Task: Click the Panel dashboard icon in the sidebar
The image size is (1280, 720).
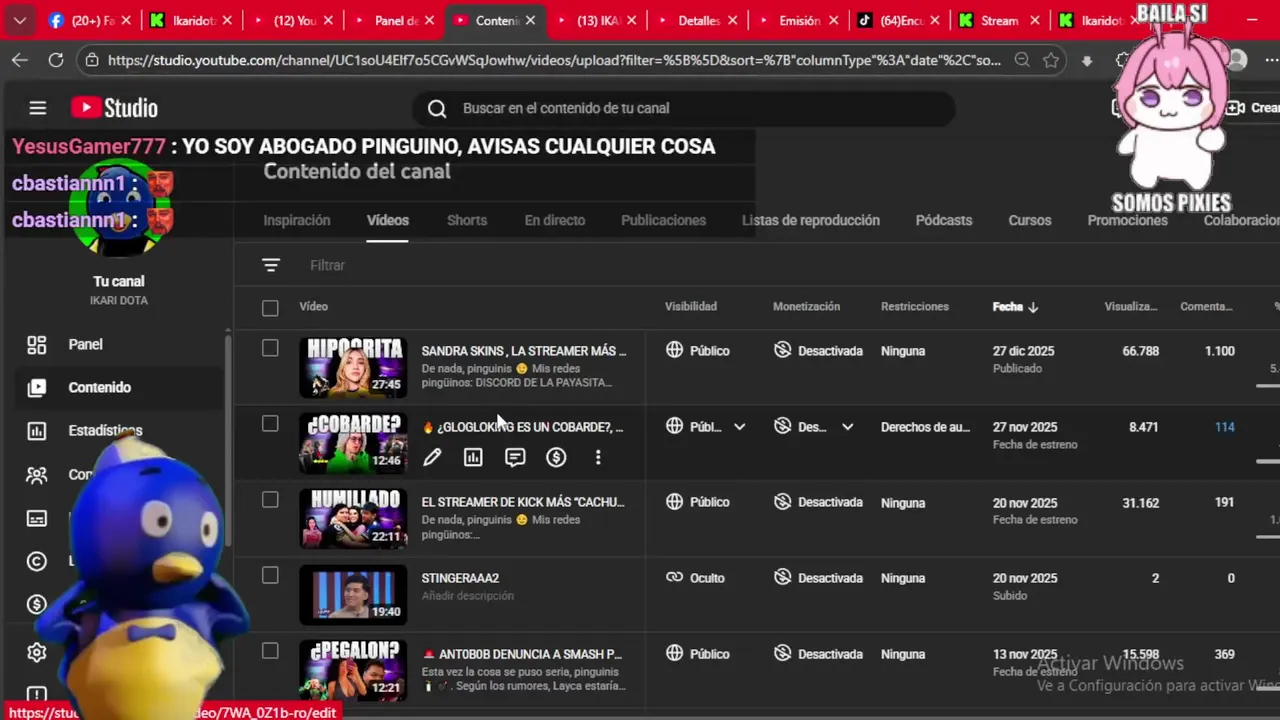Action: click(37, 344)
